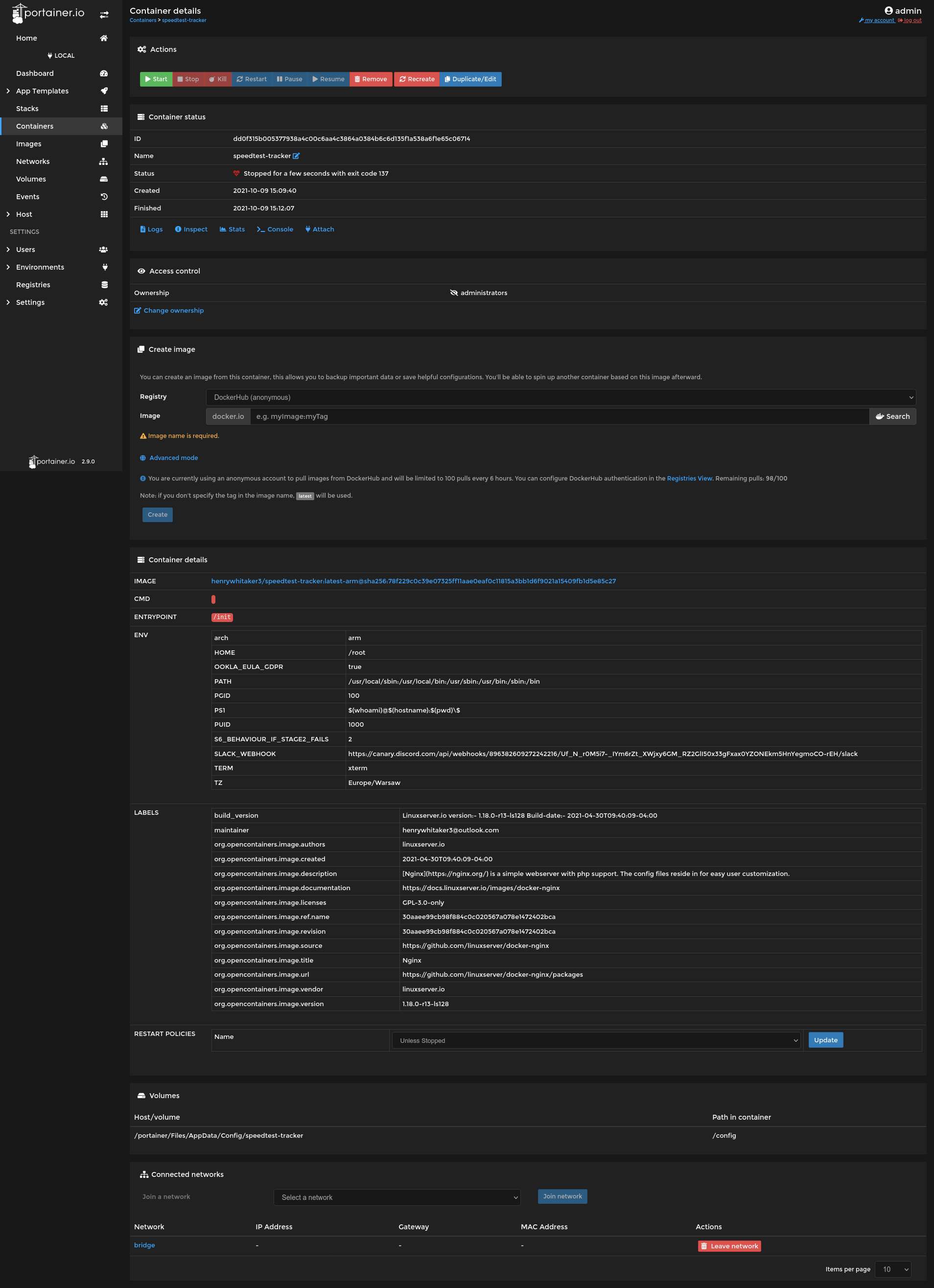The height and width of the screenshot is (1288, 934).
Task: Click the red Remove container button
Action: 371,79
